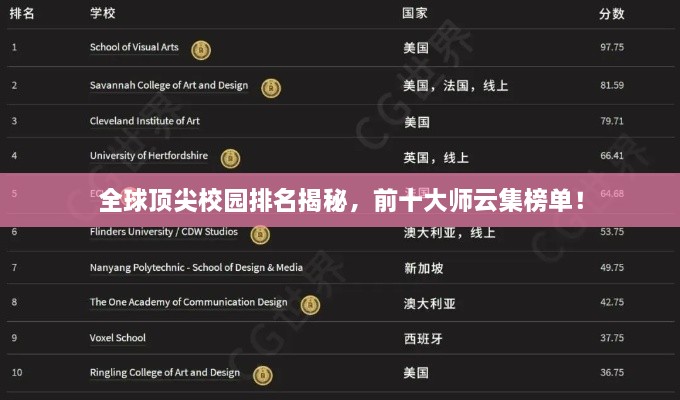Click the score 66.41
This screenshot has height=400, width=680.
point(612,155)
